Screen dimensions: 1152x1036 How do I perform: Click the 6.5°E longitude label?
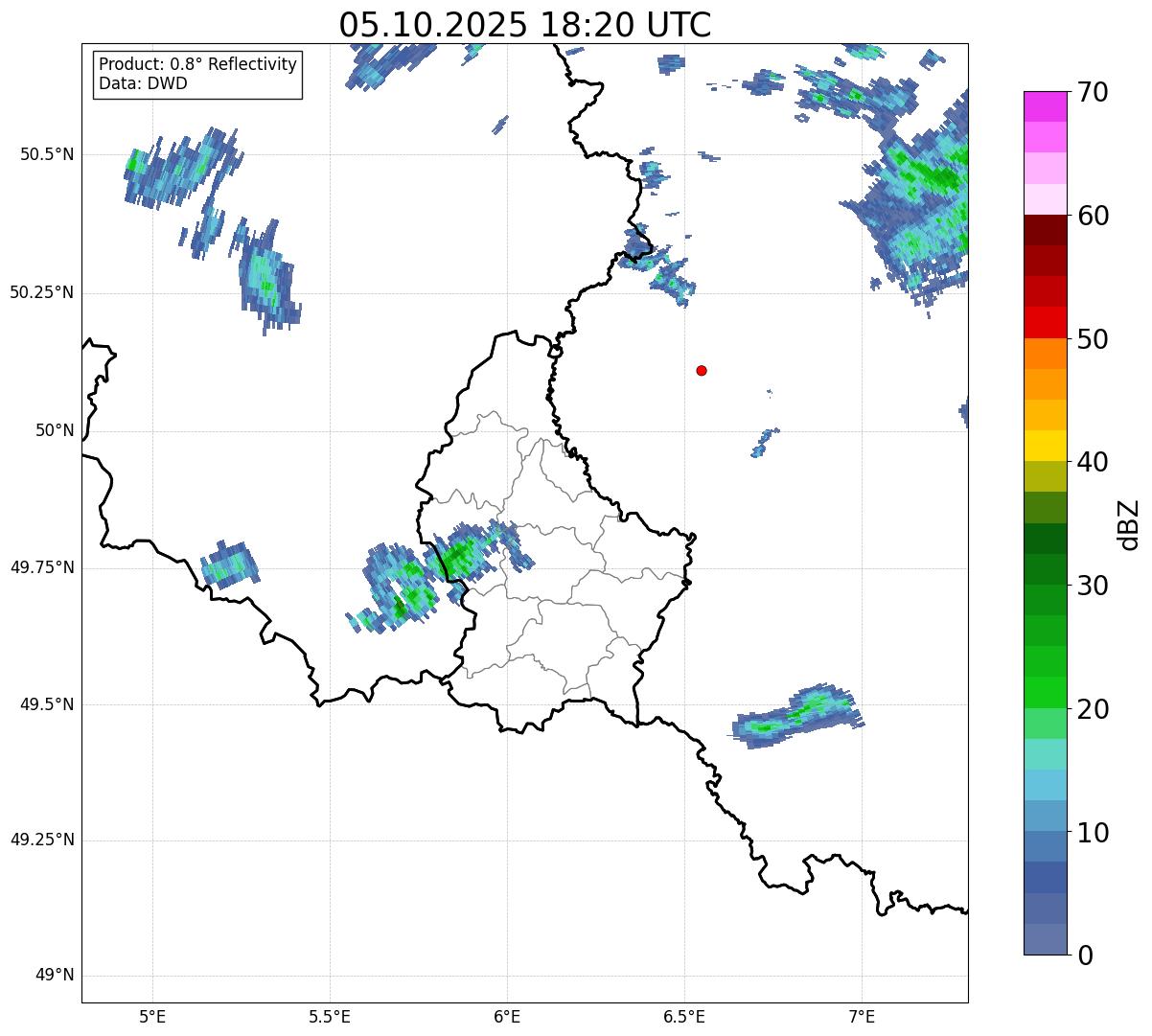pos(684,1017)
